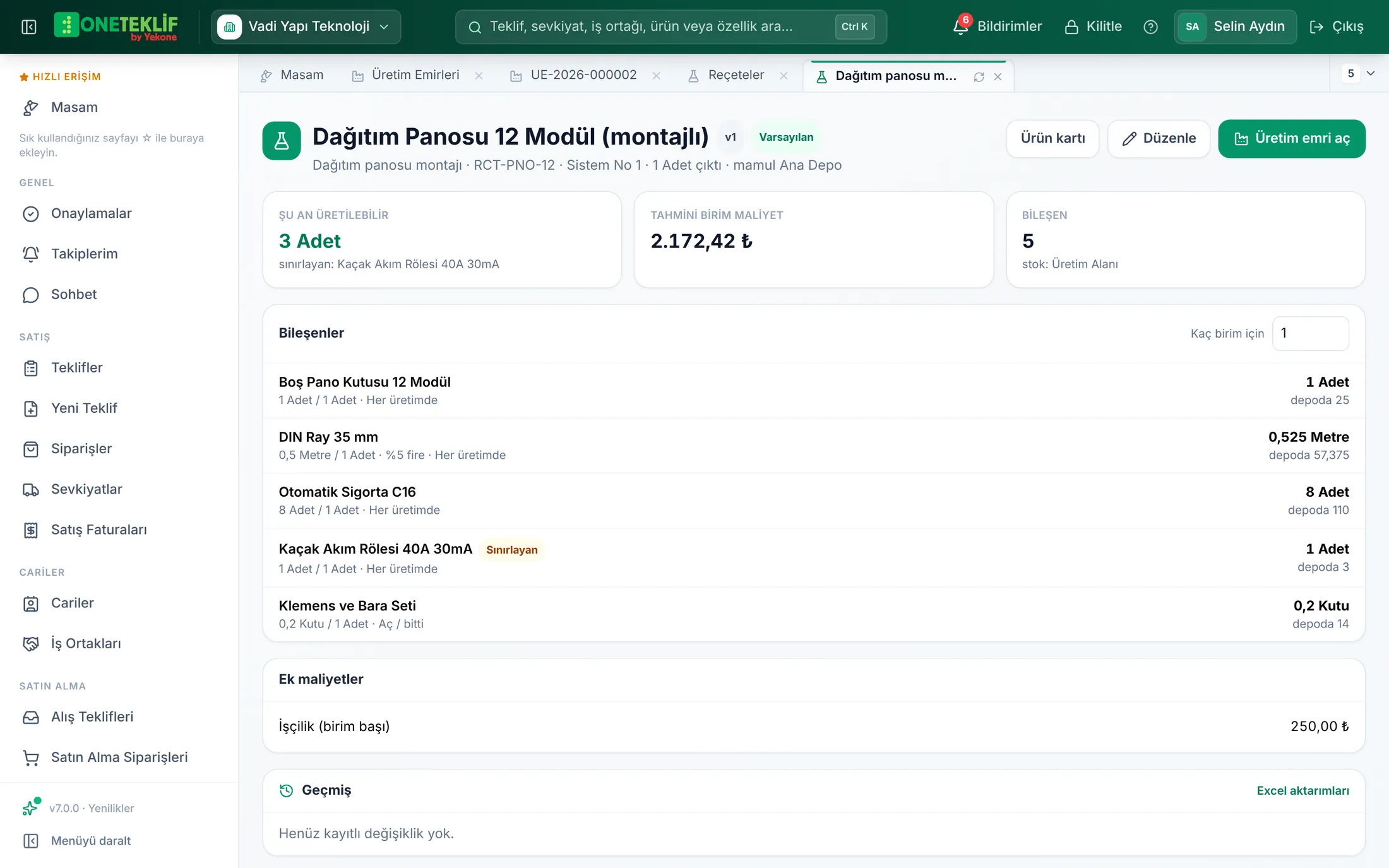Open Selin Aydın user profile
This screenshot has width=1389, height=868.
click(1235, 27)
